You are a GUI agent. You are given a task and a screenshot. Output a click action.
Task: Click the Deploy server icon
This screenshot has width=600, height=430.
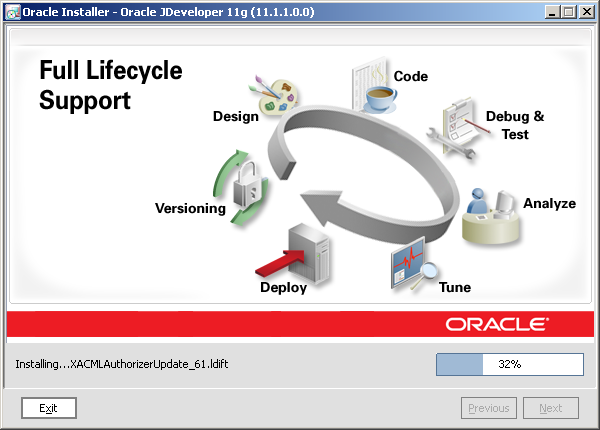point(294,253)
